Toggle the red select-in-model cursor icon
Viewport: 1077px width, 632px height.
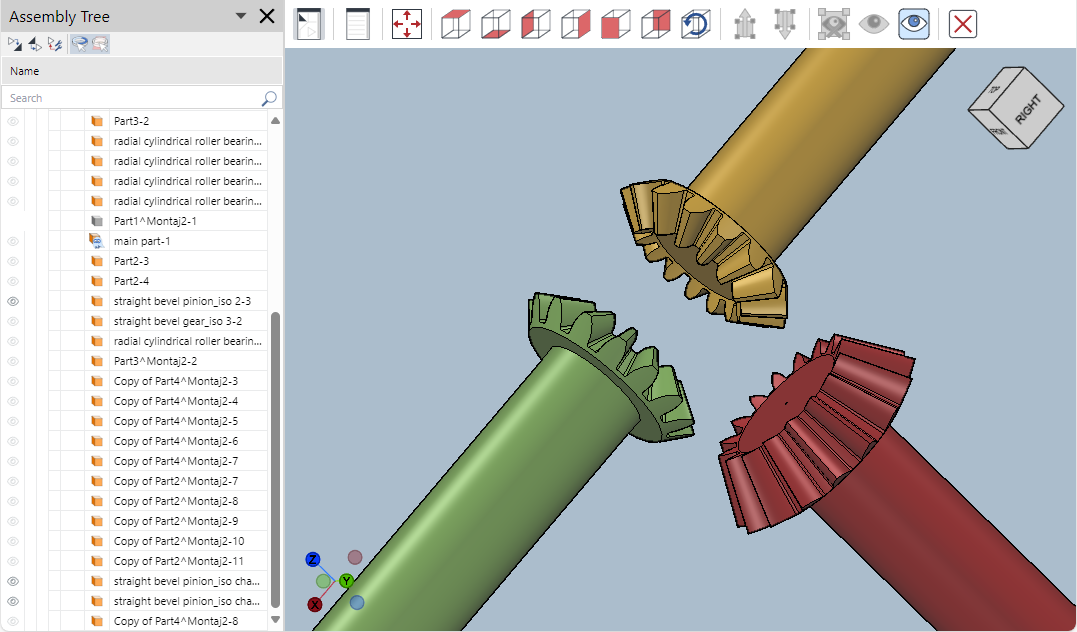click(100, 45)
